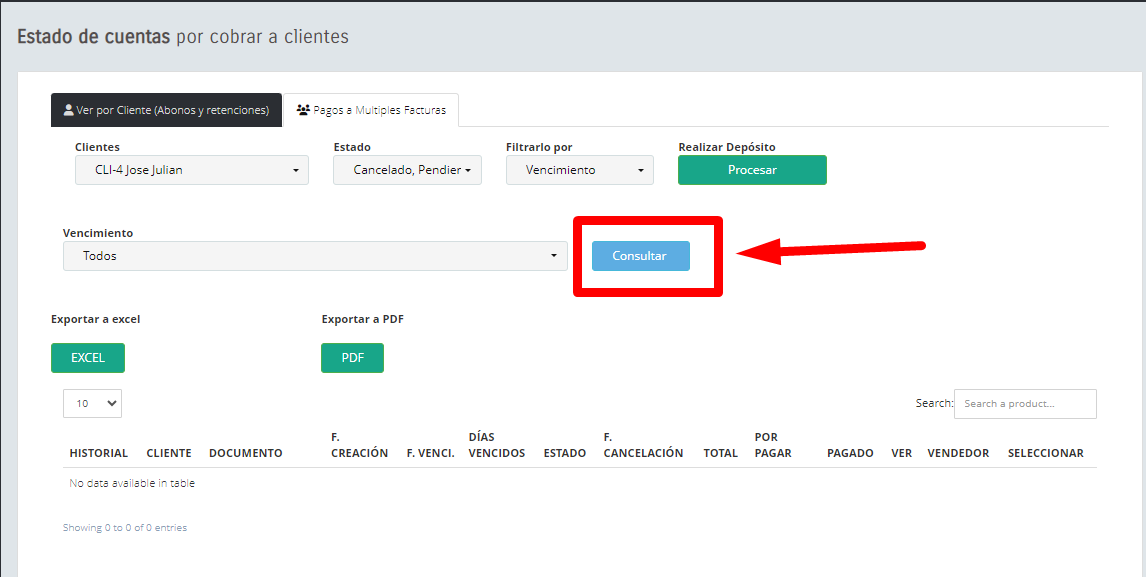Sort by HISTORIAL column header

pos(99,453)
